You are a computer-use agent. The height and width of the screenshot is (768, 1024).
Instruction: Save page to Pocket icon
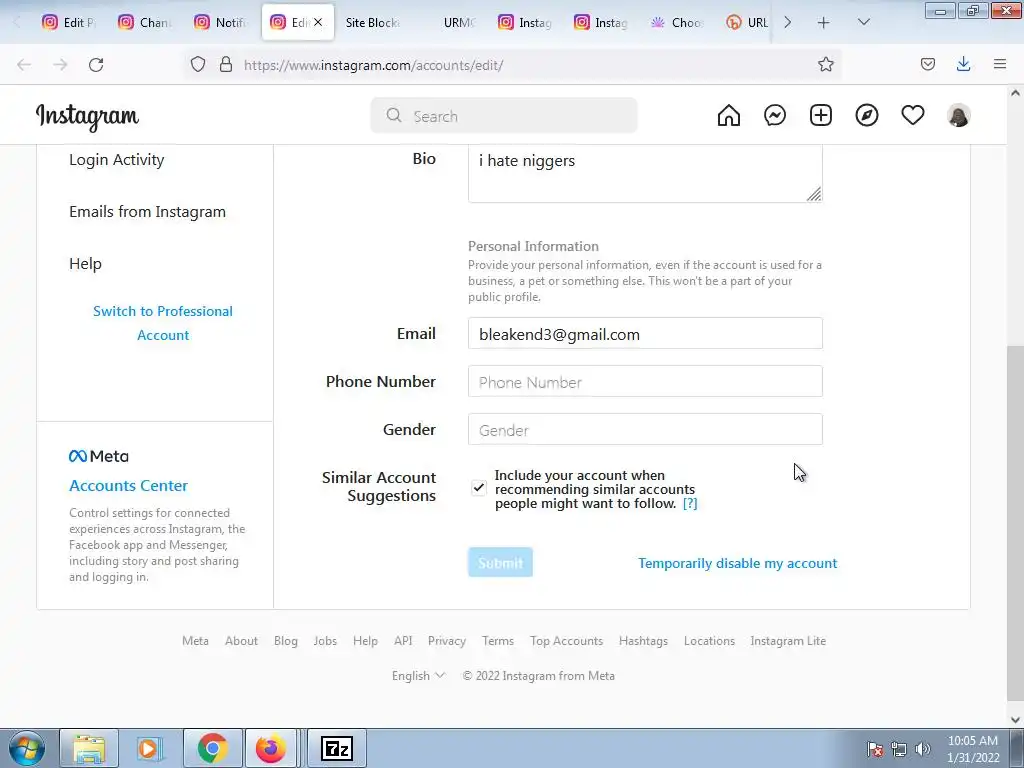pyautogui.click(x=927, y=64)
